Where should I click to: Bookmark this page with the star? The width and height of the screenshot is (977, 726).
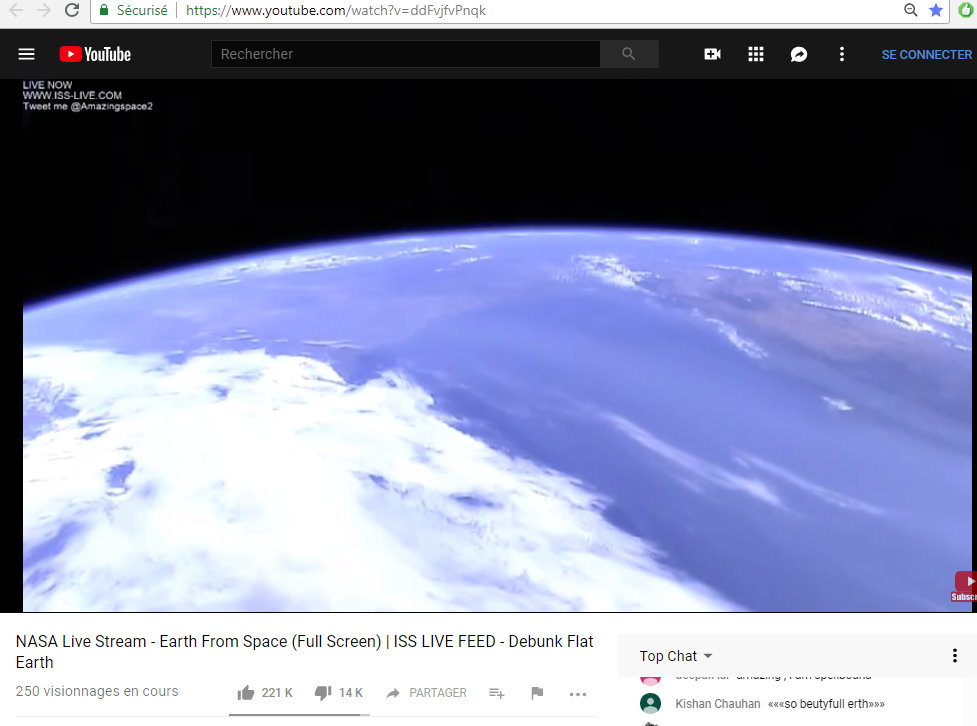click(x=936, y=10)
